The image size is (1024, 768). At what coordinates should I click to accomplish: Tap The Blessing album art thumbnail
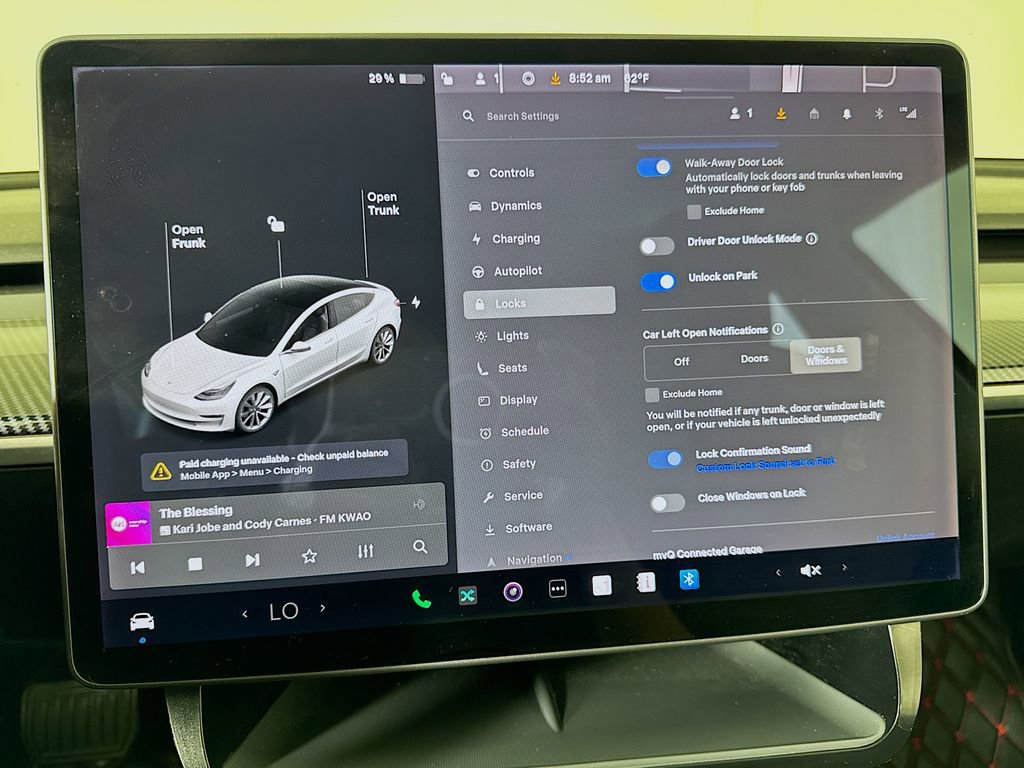coord(128,522)
